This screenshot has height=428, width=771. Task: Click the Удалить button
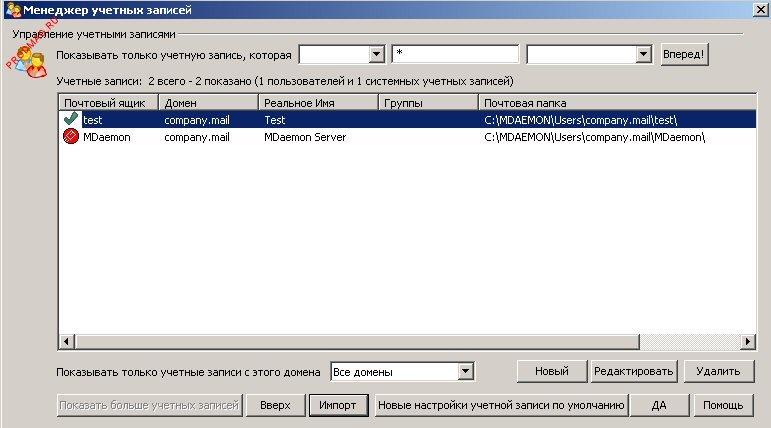718,371
